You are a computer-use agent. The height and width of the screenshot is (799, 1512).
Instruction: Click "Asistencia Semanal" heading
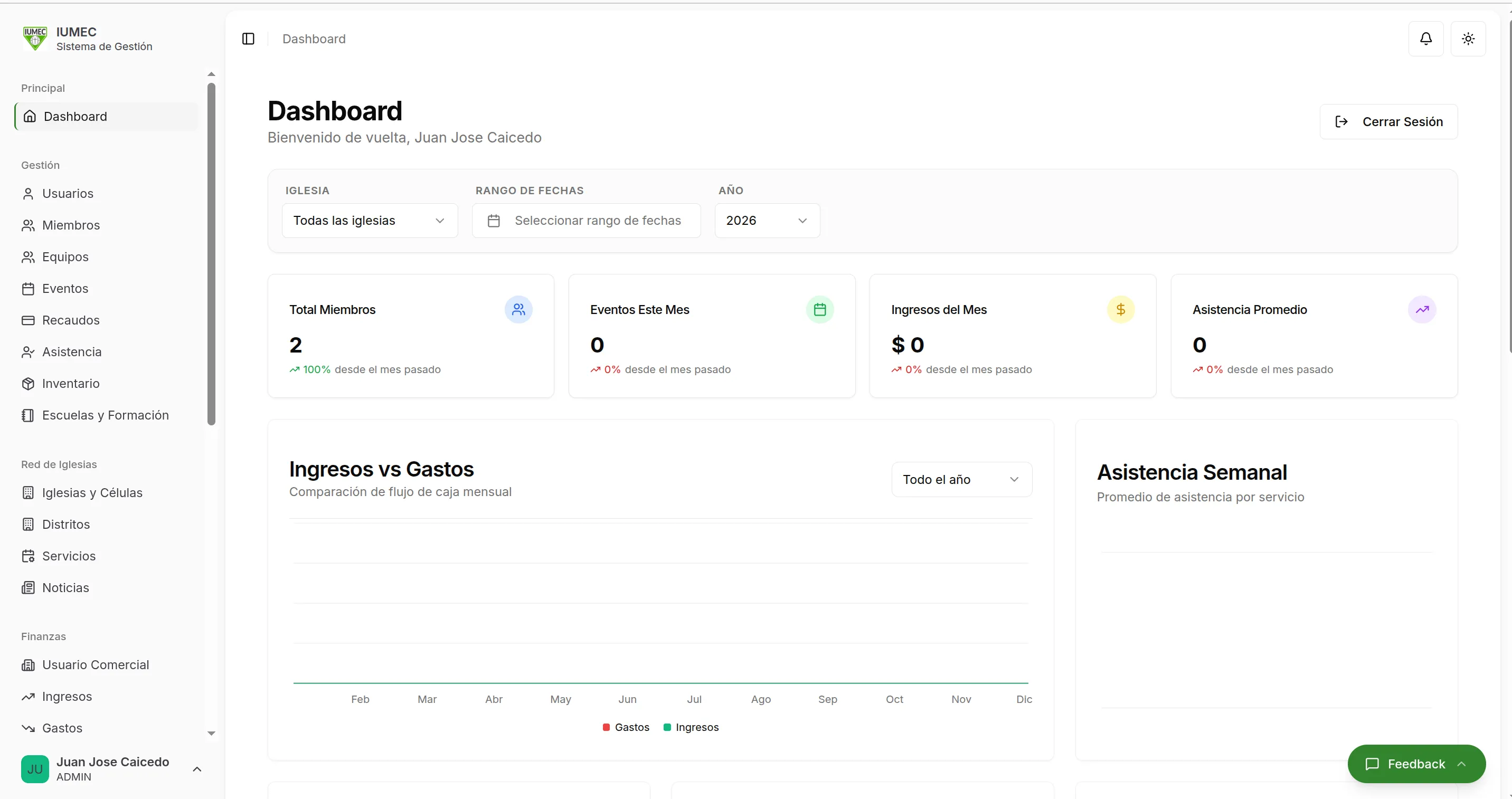pyautogui.click(x=1192, y=472)
